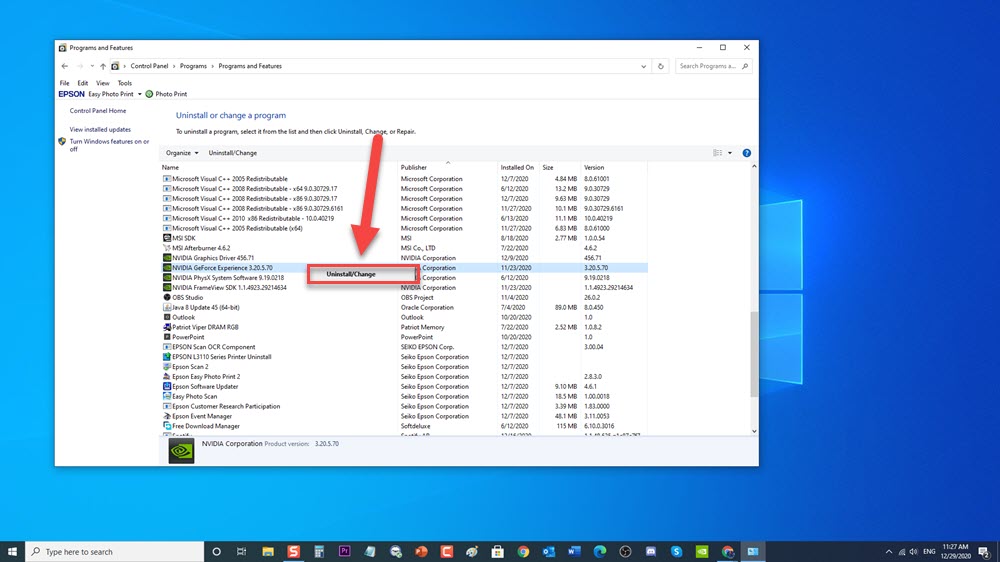Click the change view icon
Image resolution: width=1000 pixels, height=562 pixels.
click(x=717, y=153)
